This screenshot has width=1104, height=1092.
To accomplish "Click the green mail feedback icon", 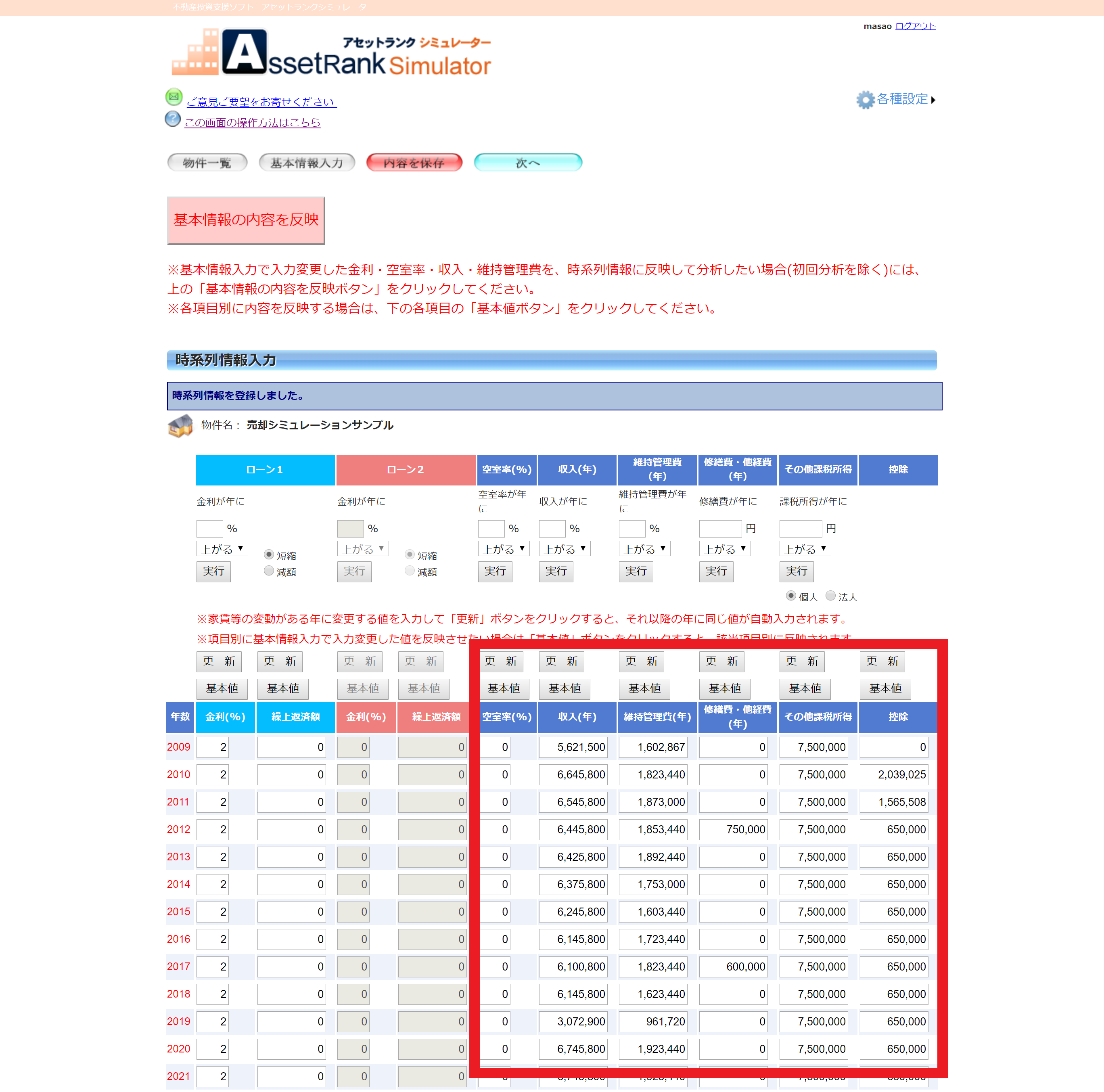I will 174,96.
